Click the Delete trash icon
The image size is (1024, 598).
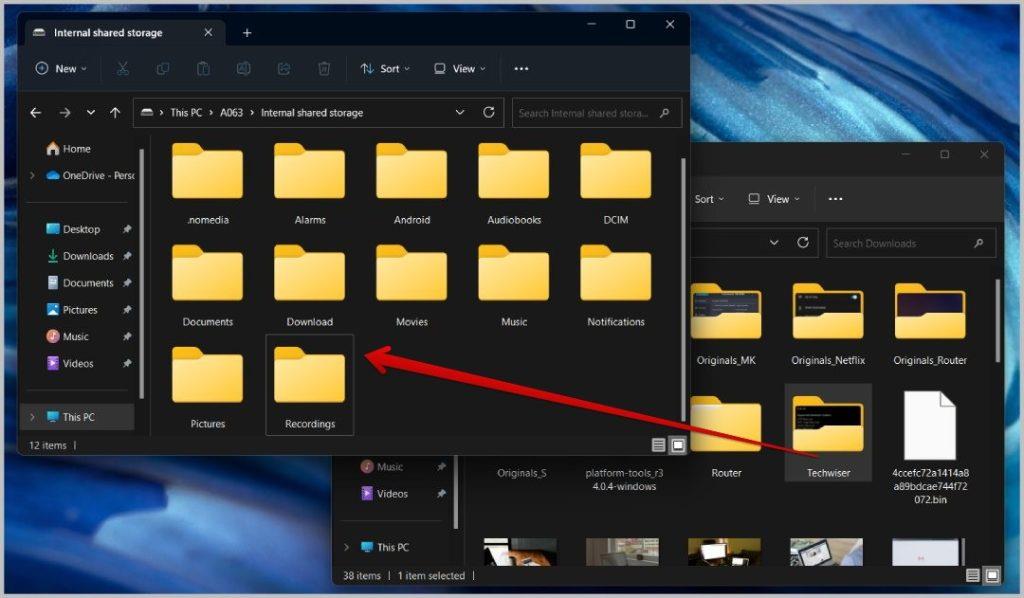tap(324, 69)
